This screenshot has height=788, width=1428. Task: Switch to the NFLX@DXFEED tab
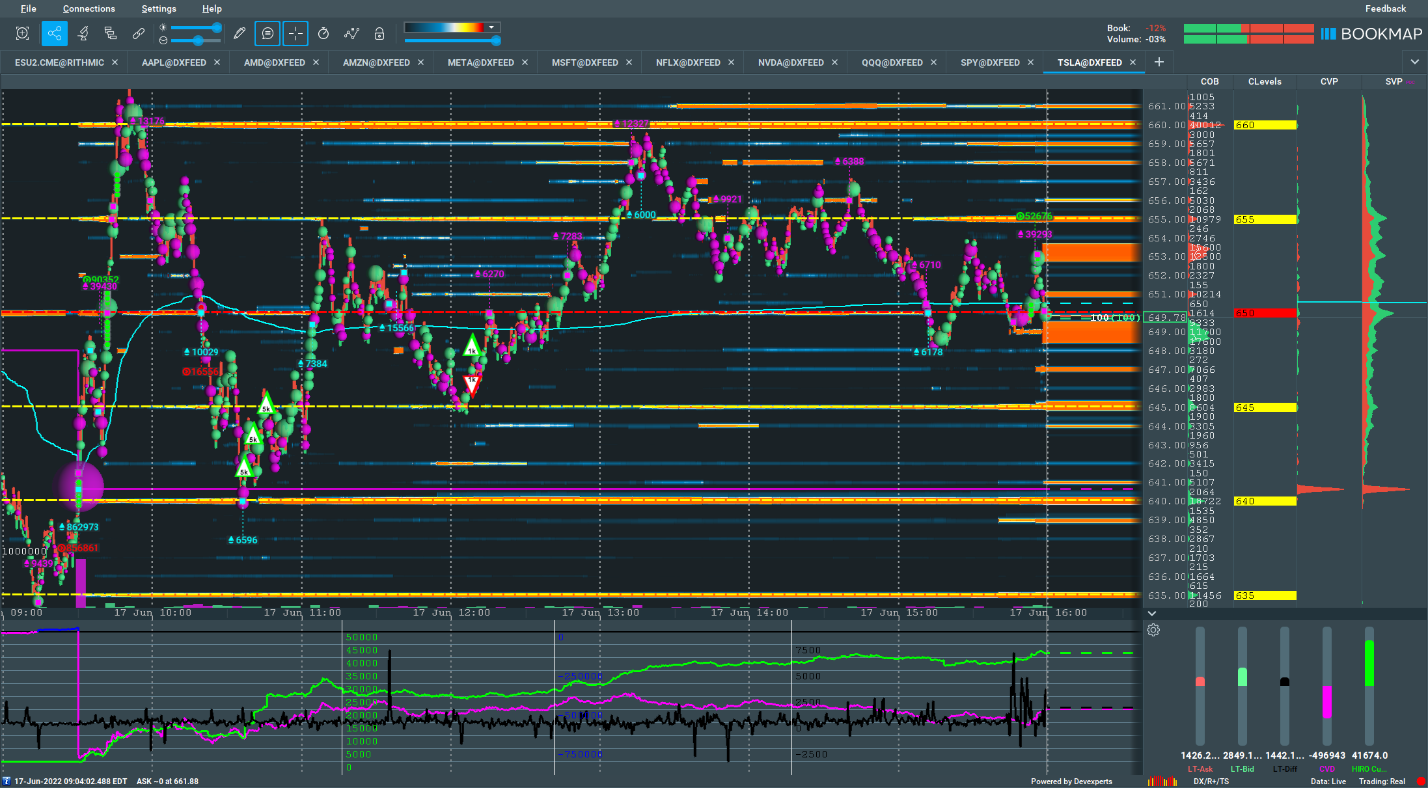click(688, 62)
